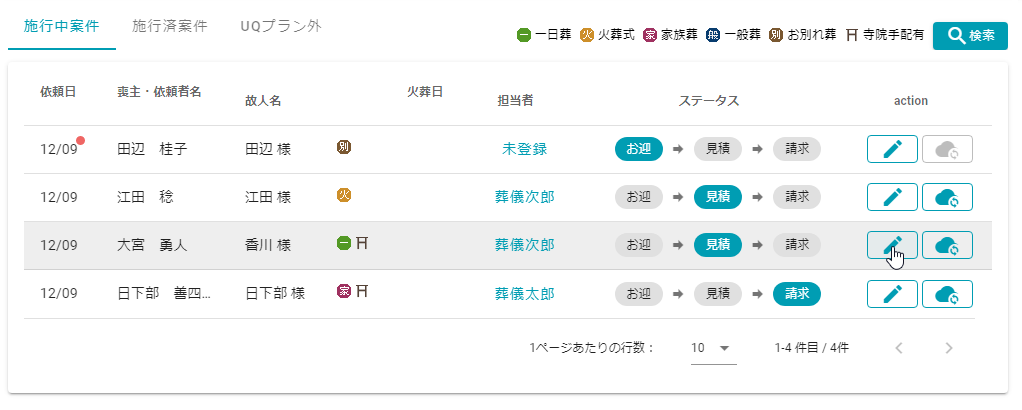This screenshot has width=1022, height=410.
Task: Click the edit pencil for 大宮 勇人 row
Action: (x=892, y=245)
